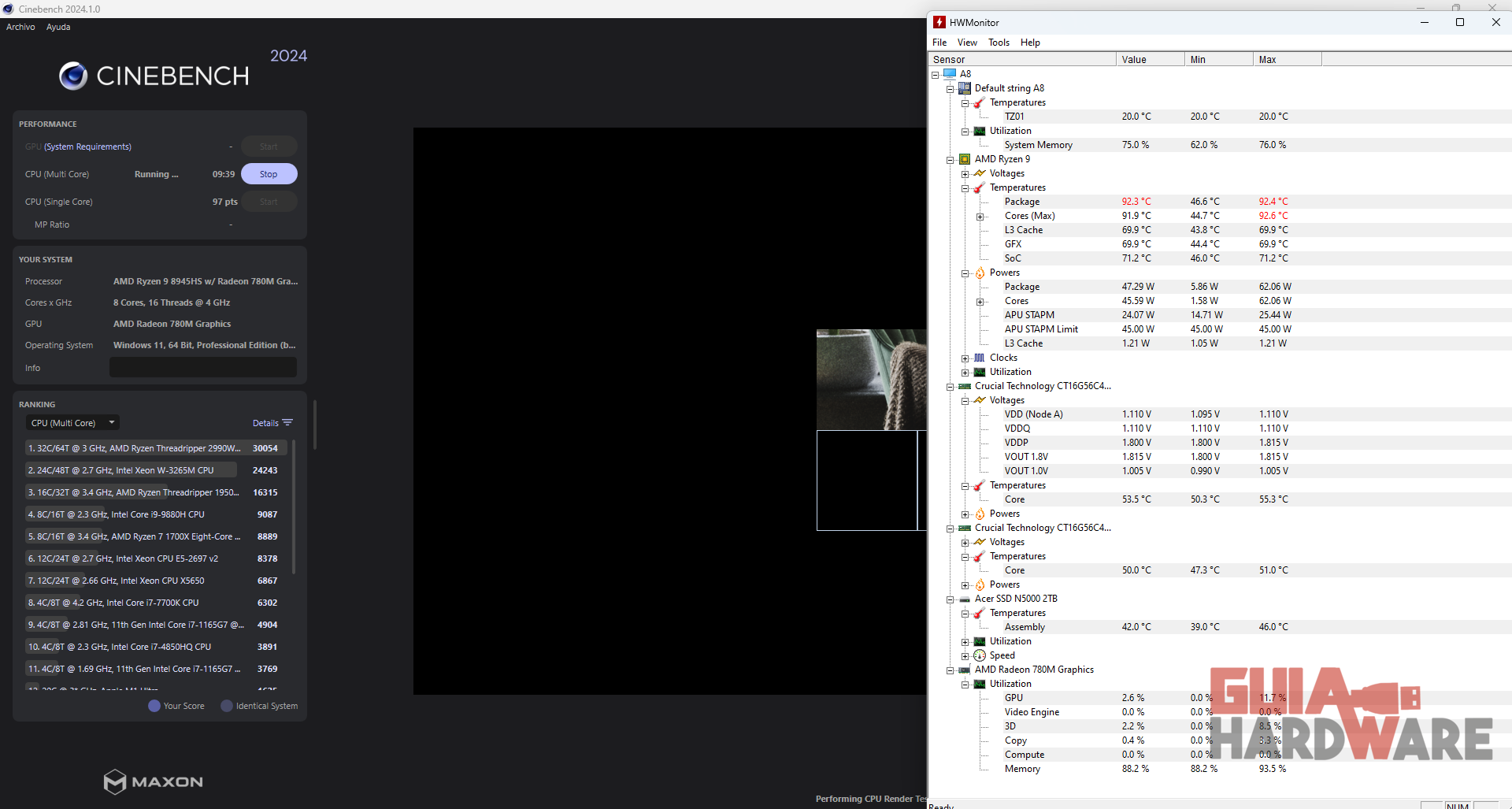Stop the running CPU Multi Core test
The height and width of the screenshot is (809, 1512).
(x=269, y=174)
